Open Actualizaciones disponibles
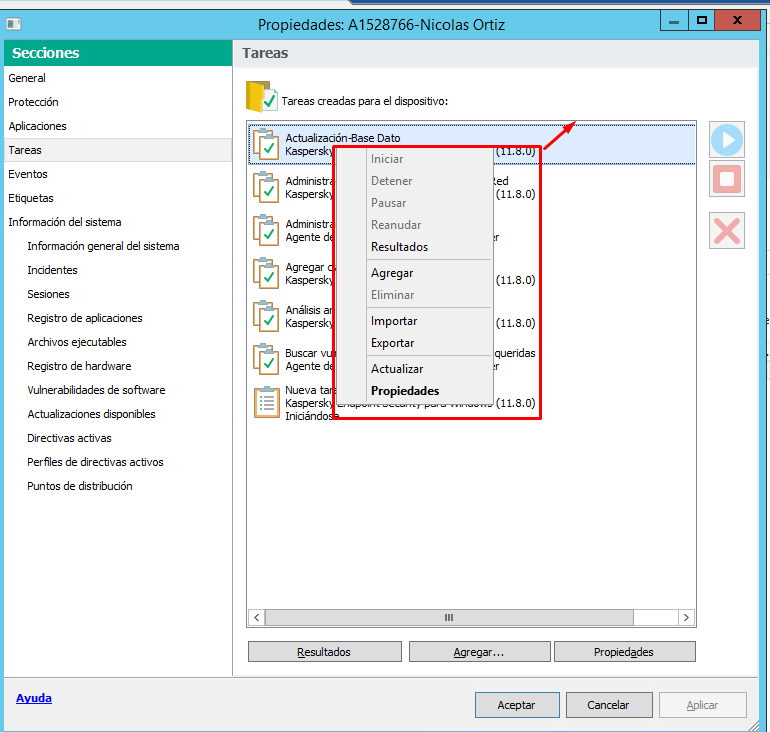The height and width of the screenshot is (732, 770). pos(91,414)
